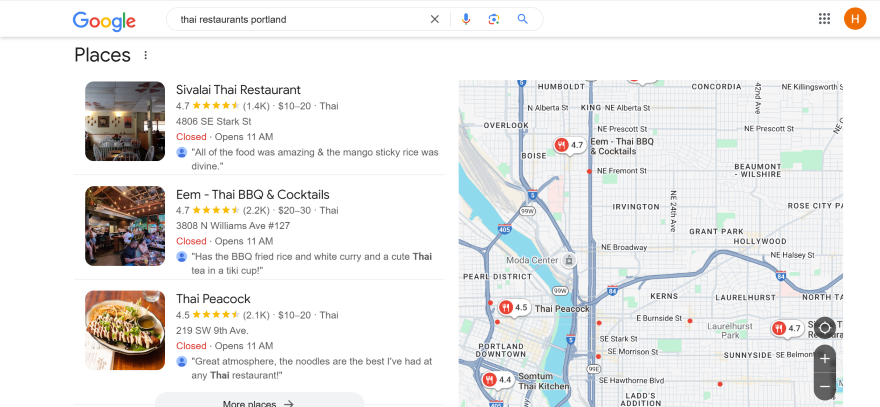Open Places three-dot options menu

point(145,55)
